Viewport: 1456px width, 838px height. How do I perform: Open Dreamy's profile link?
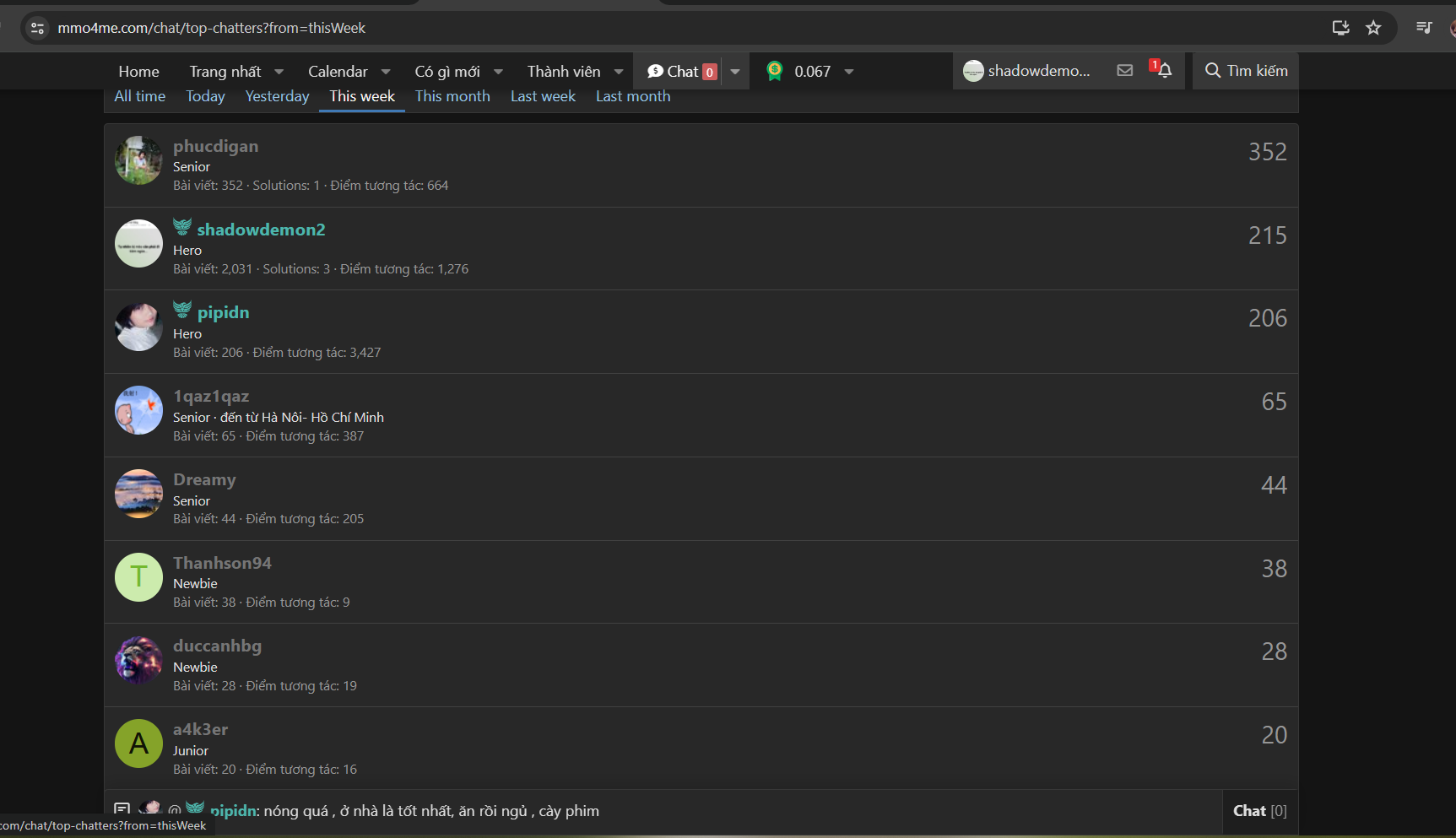tap(204, 479)
